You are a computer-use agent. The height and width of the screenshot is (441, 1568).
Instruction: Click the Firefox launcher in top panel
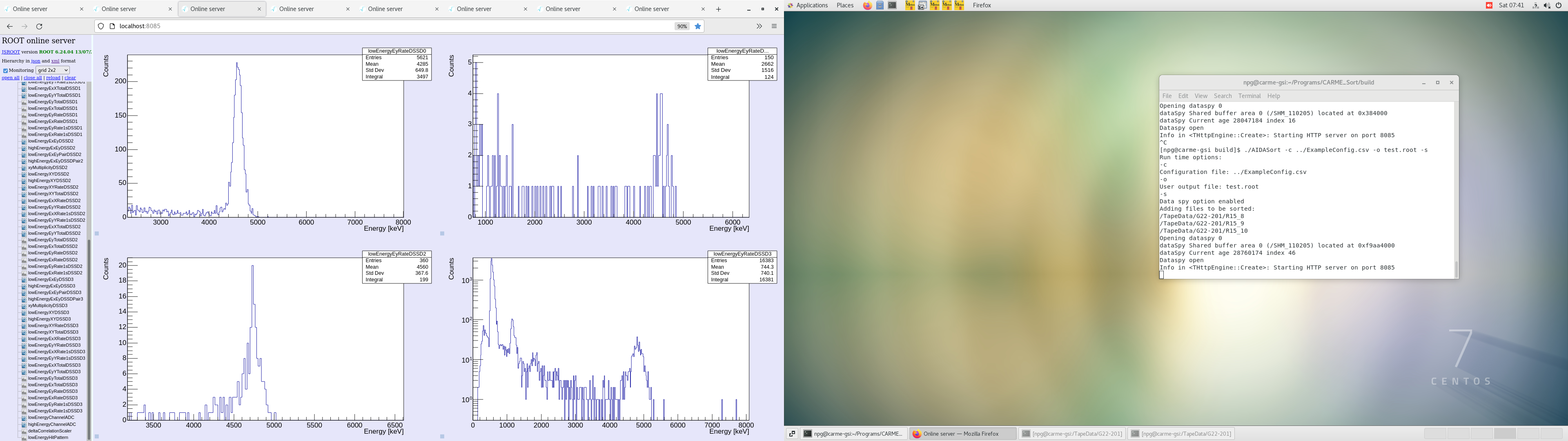click(867, 5)
